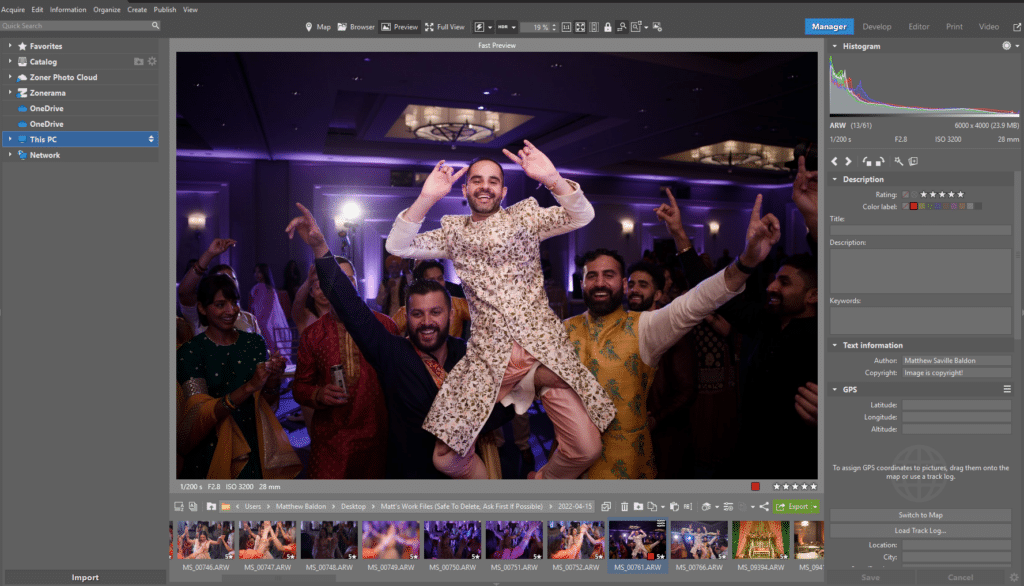Screen dimensions: 1024x586
Task: Click the Quick Search magnifier icon
Action: click(155, 25)
